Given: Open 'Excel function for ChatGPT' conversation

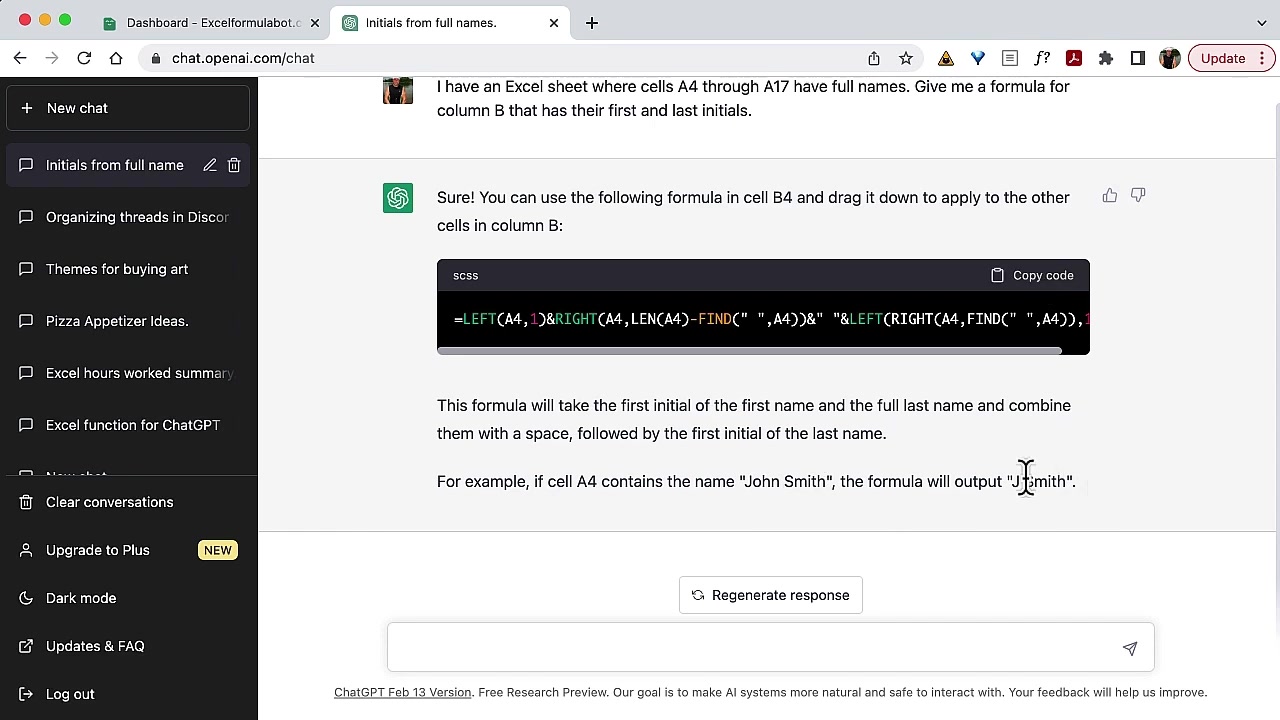Looking at the screenshot, I should tap(128, 425).
